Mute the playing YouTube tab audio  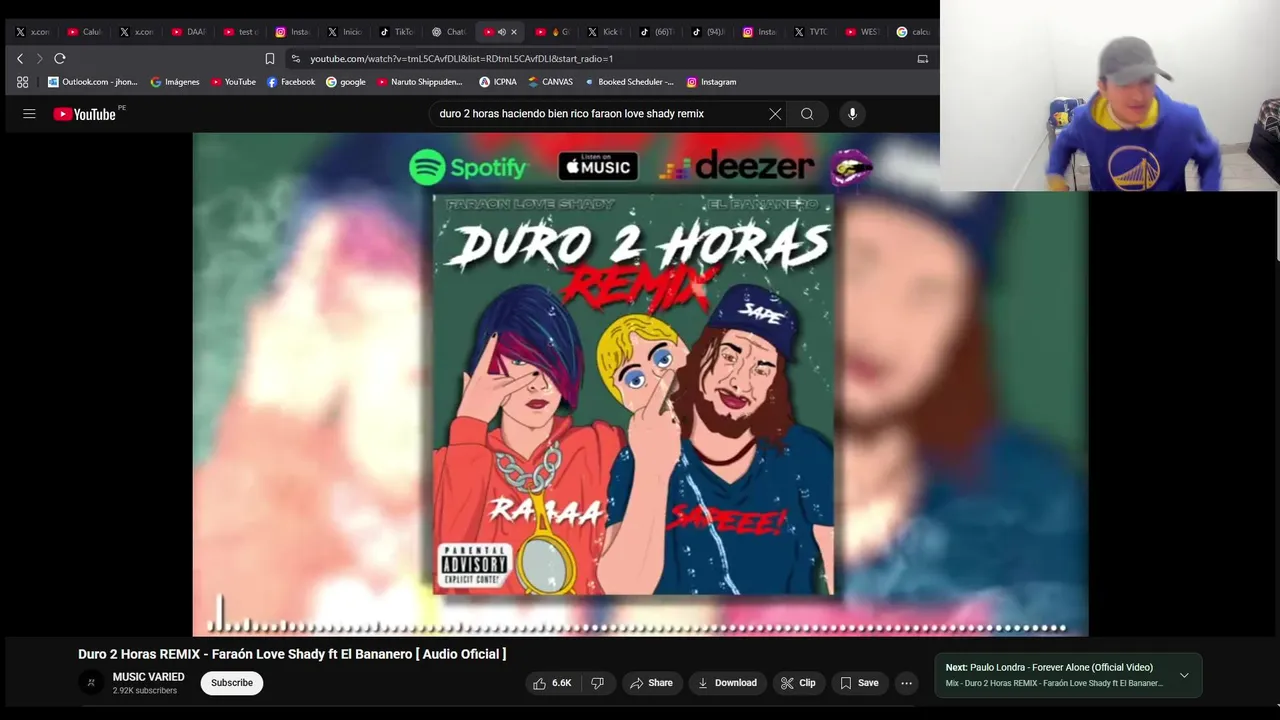click(502, 32)
